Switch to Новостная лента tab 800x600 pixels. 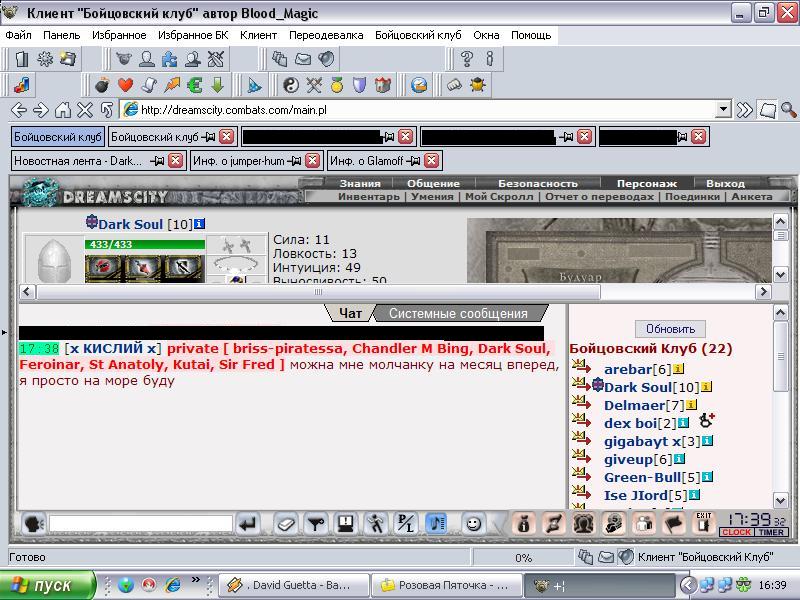[78, 161]
